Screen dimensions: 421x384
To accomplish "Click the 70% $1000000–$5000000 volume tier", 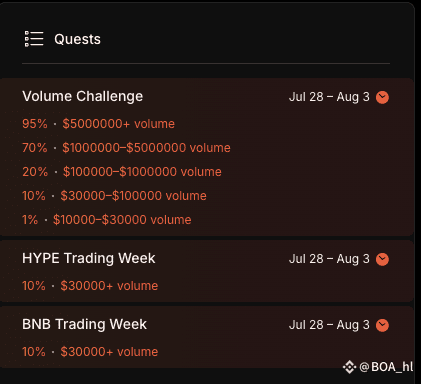I will [126, 148].
